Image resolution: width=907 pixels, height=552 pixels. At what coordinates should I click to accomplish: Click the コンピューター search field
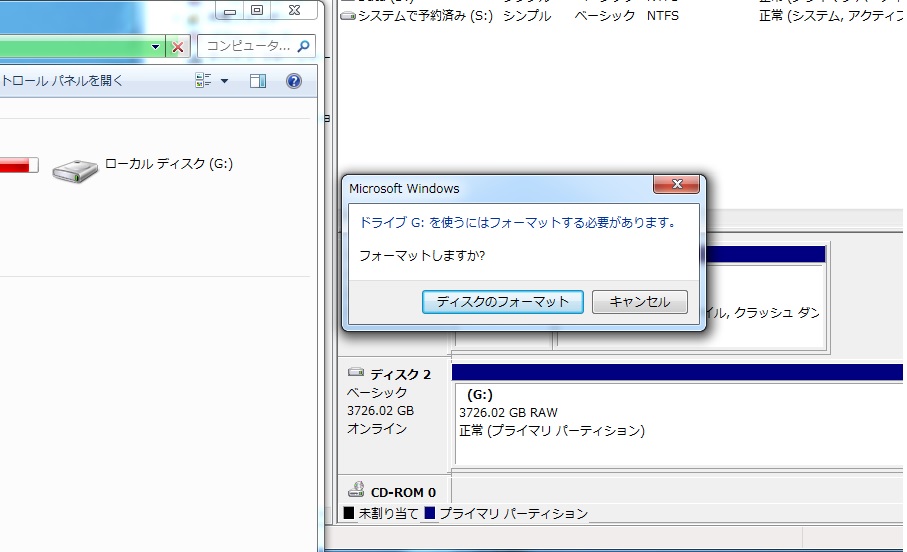pyautogui.click(x=256, y=46)
